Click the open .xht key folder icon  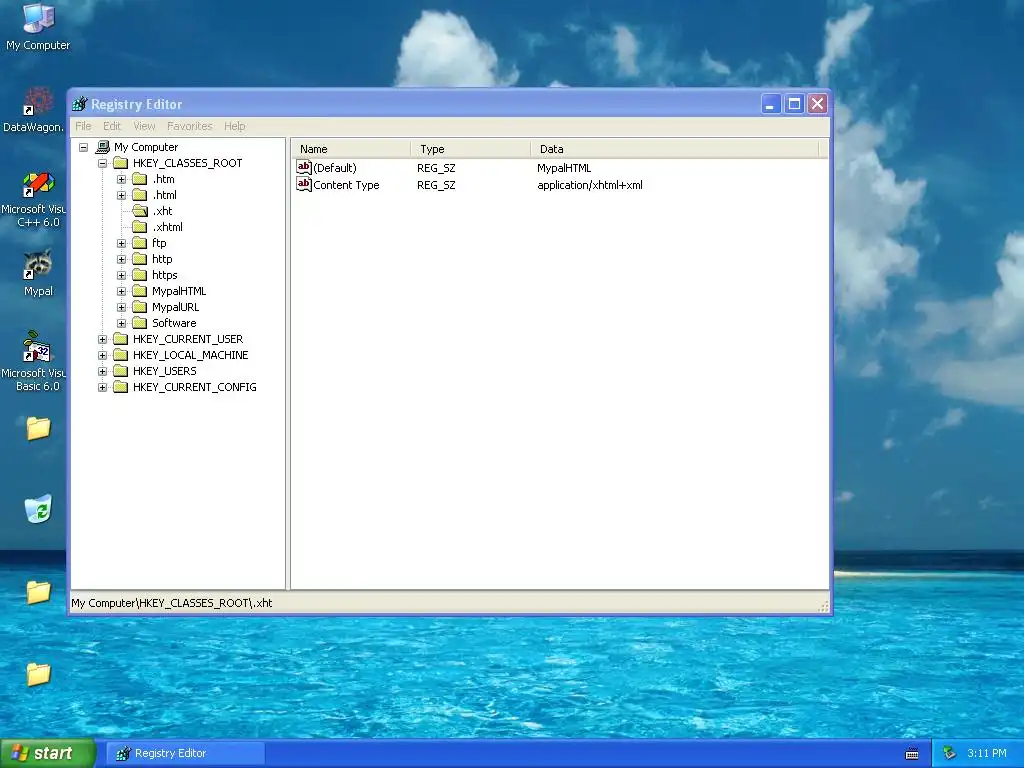pyautogui.click(x=140, y=211)
